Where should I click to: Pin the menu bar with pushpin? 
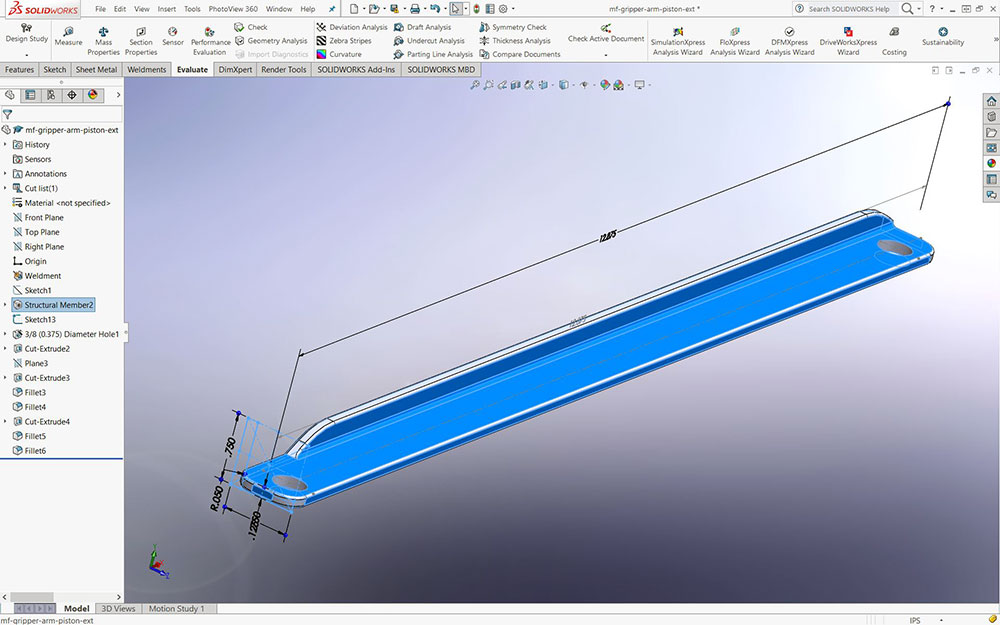tap(332, 8)
